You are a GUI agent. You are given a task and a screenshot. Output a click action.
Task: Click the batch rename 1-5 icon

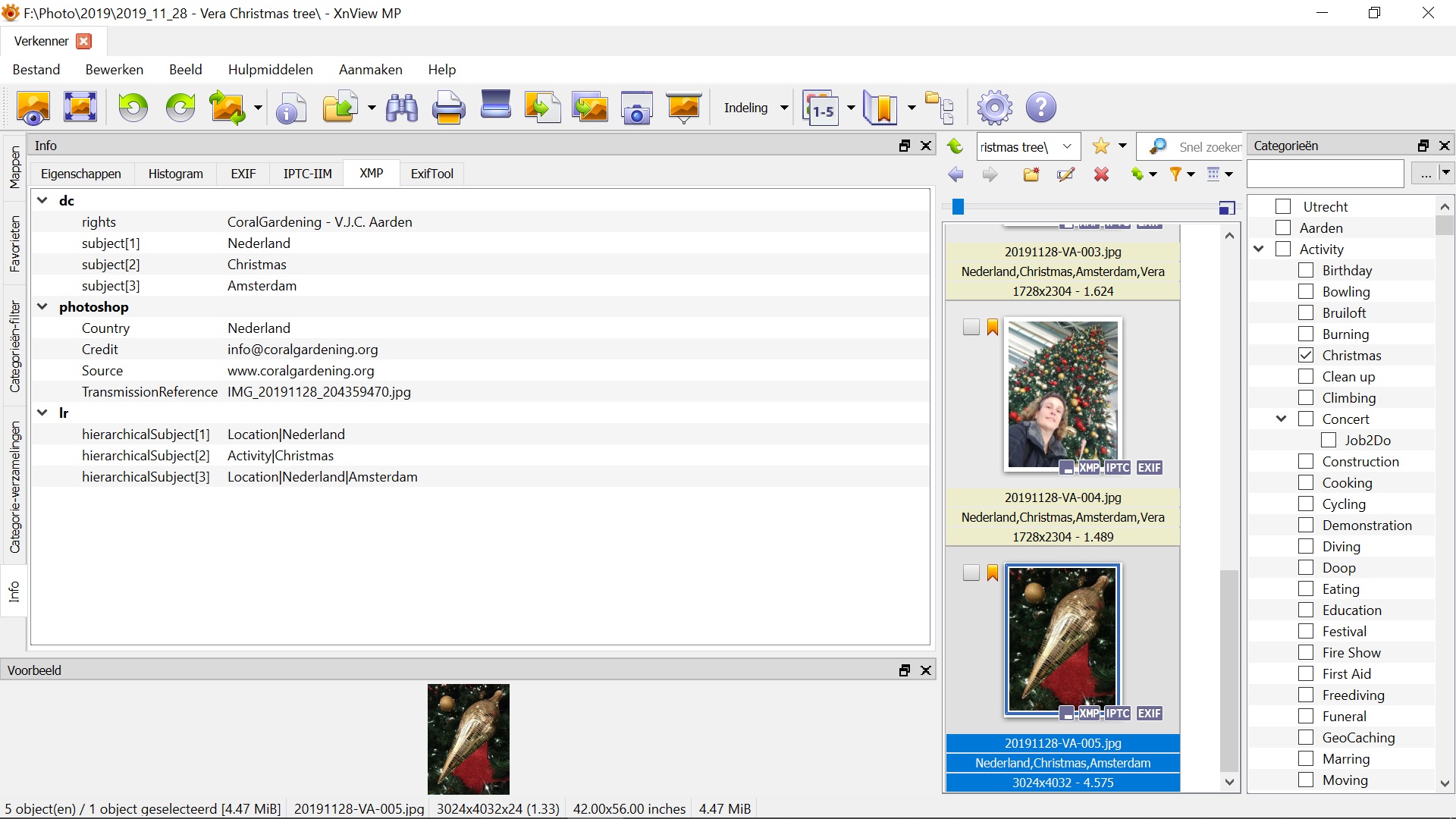pos(821,108)
